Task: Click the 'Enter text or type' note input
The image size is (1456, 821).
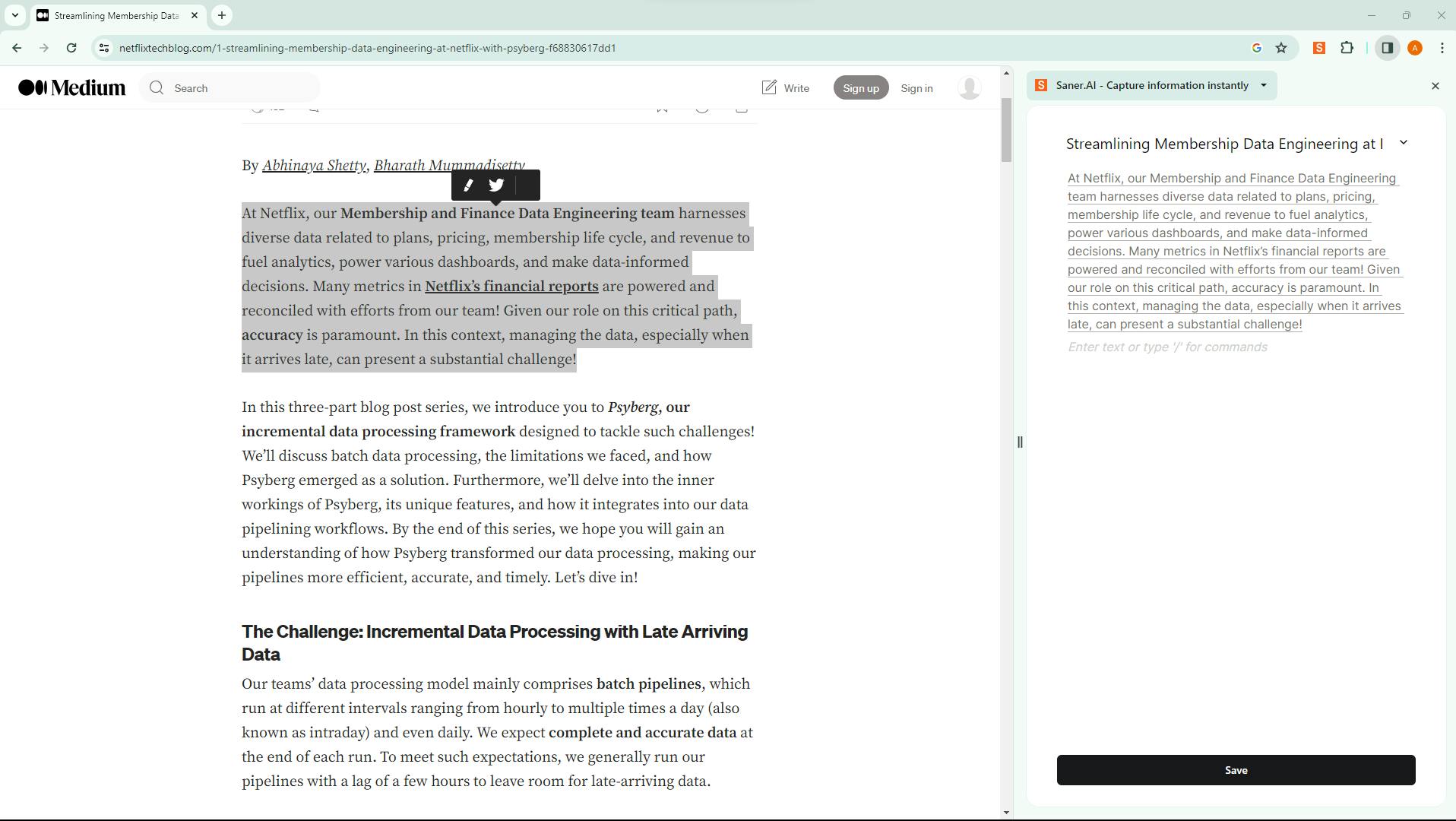Action: click(x=1167, y=347)
